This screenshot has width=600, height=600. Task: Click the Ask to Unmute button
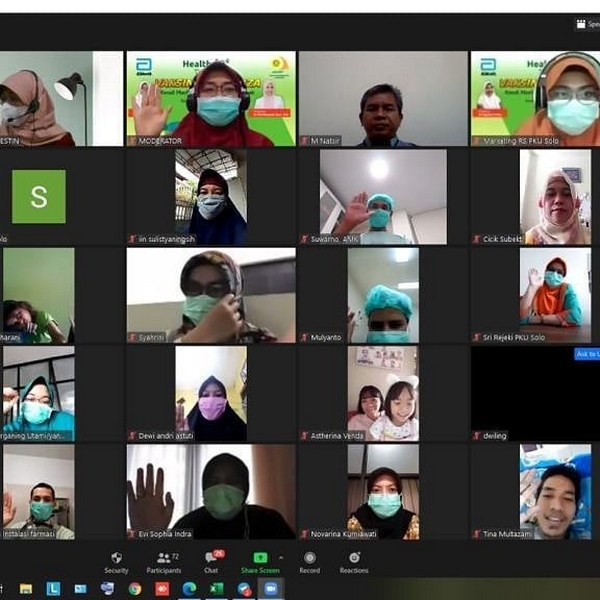click(x=586, y=354)
